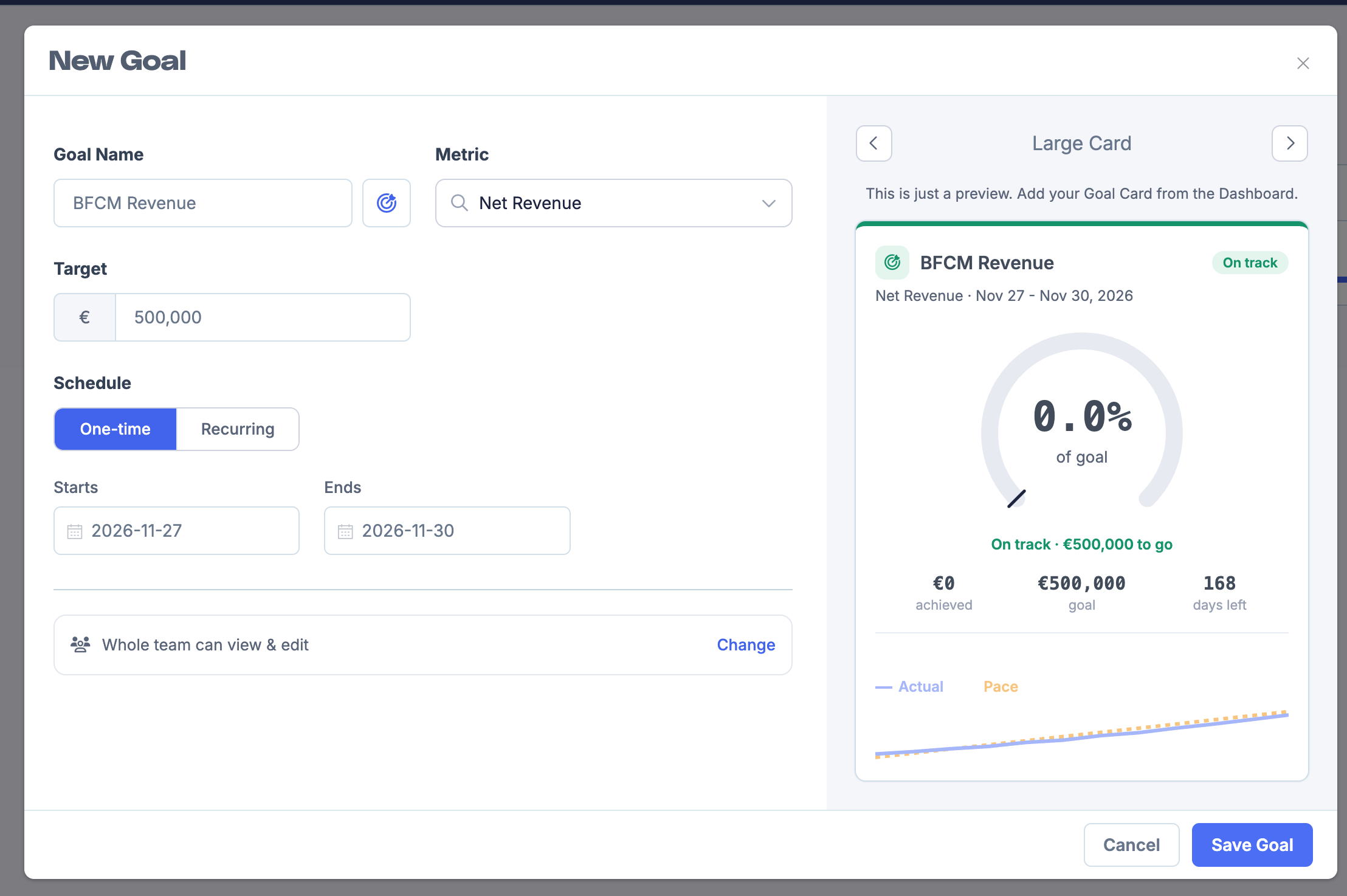Click the On track status badge
This screenshot has height=896, width=1347.
1250,263
